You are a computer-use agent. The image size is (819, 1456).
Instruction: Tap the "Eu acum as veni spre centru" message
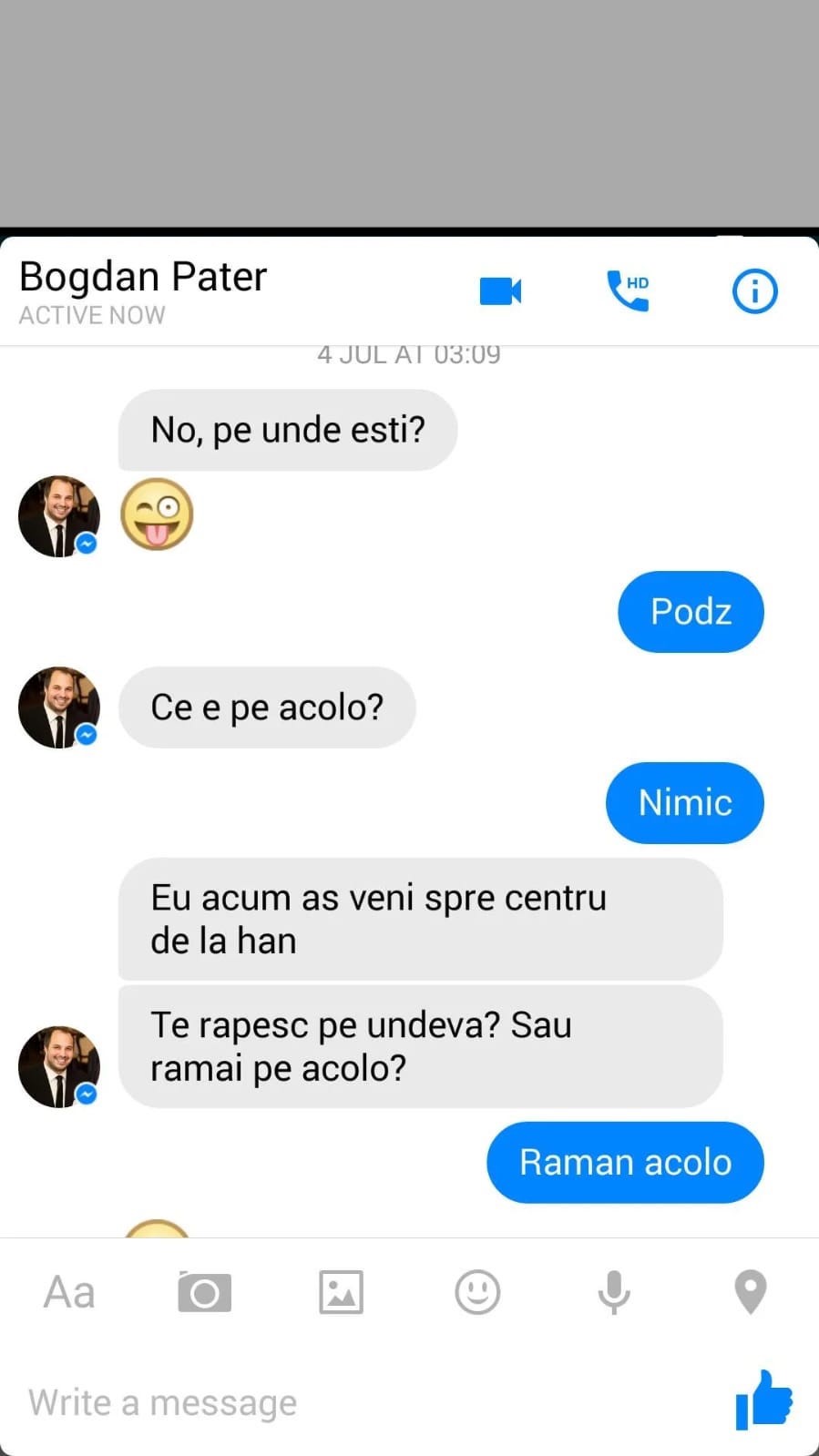tap(420, 919)
